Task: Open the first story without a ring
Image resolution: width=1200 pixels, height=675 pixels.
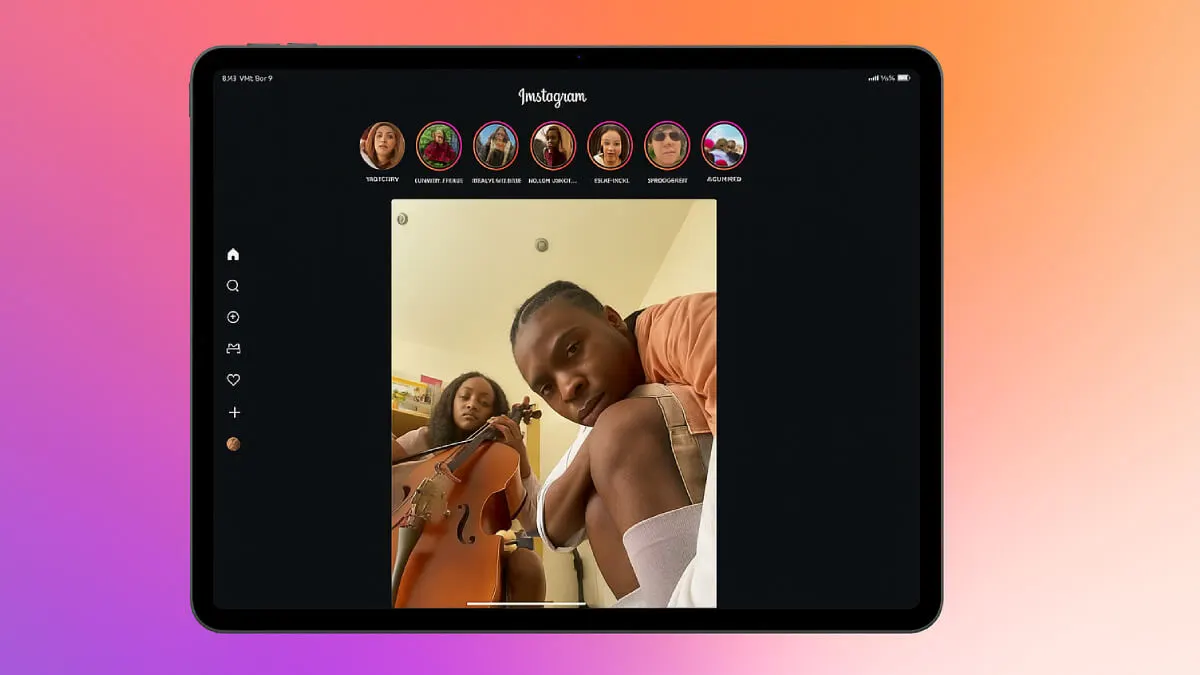Action: (382, 146)
